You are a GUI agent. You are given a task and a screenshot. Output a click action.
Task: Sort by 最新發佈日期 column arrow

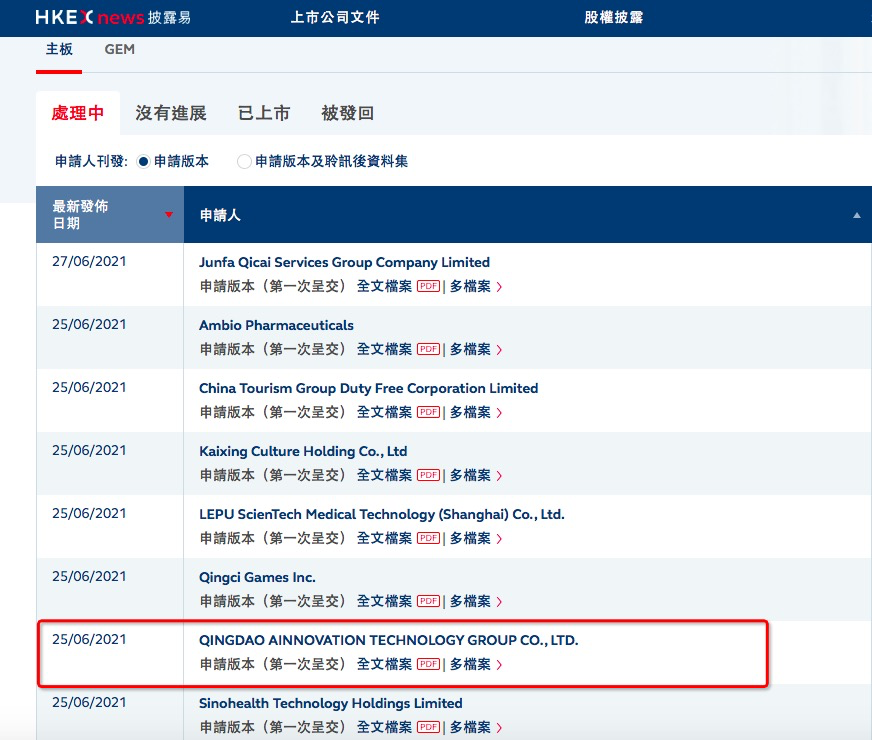pyautogui.click(x=168, y=215)
